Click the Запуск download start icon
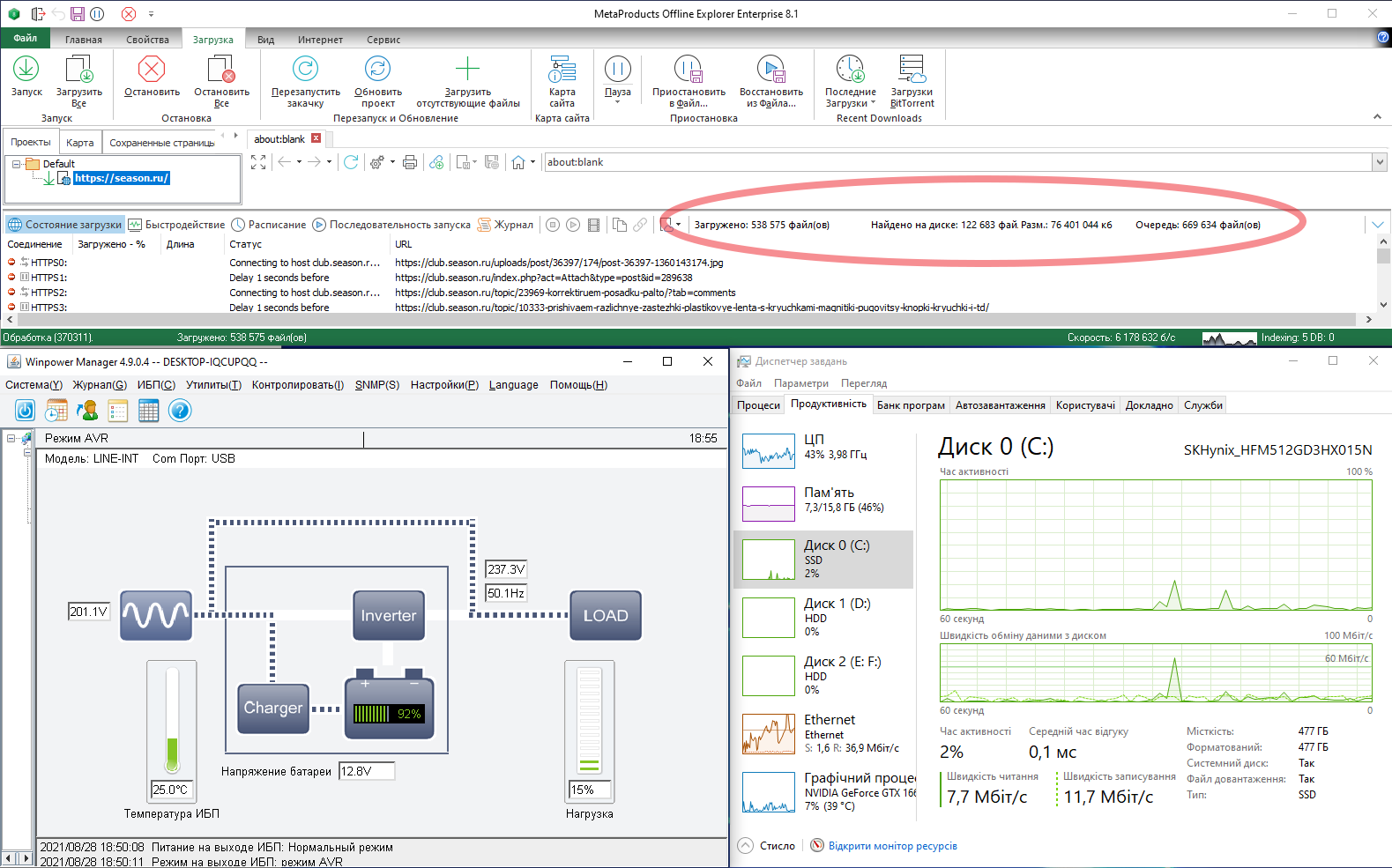The image size is (1392, 868). [26, 69]
